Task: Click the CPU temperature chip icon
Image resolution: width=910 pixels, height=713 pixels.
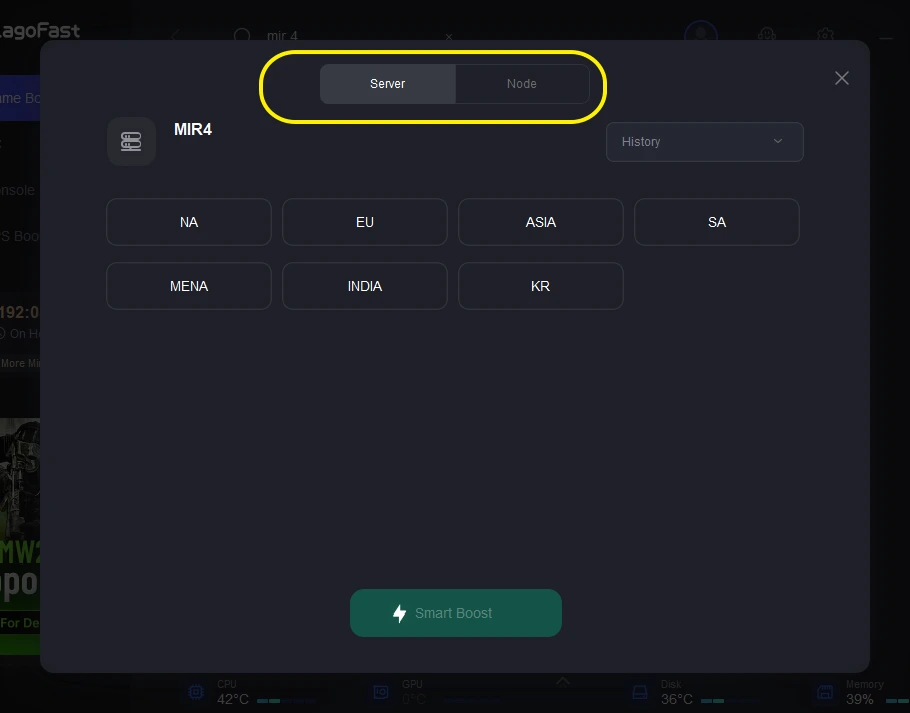Action: [197, 692]
